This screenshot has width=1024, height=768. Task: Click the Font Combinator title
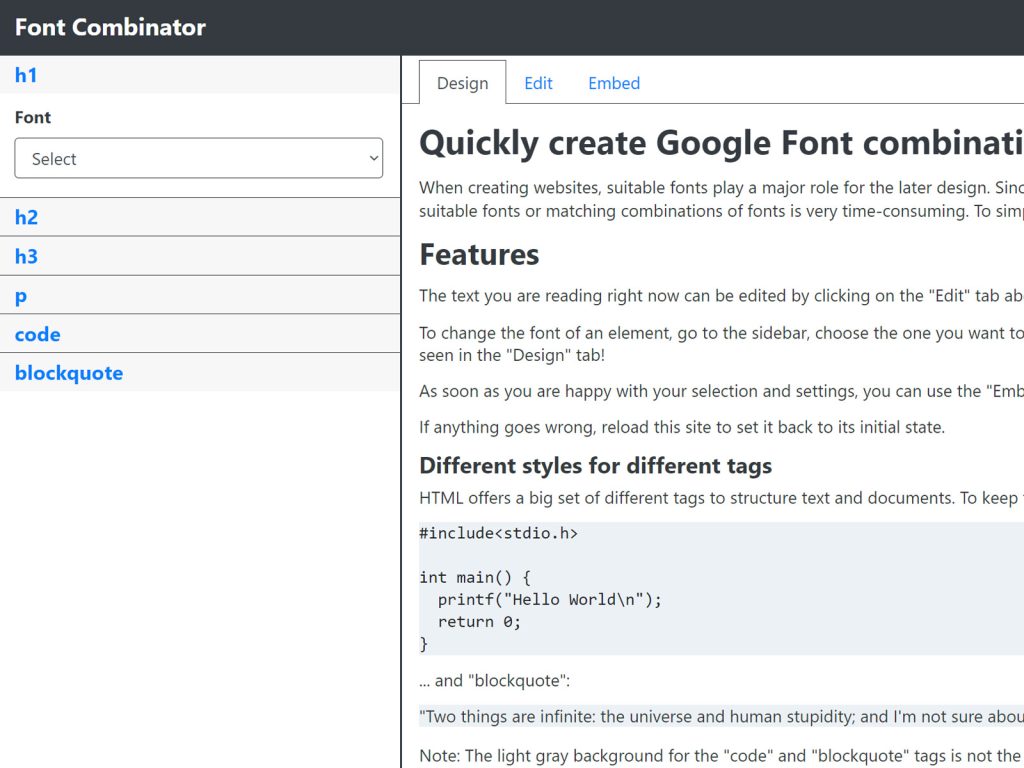coord(110,27)
